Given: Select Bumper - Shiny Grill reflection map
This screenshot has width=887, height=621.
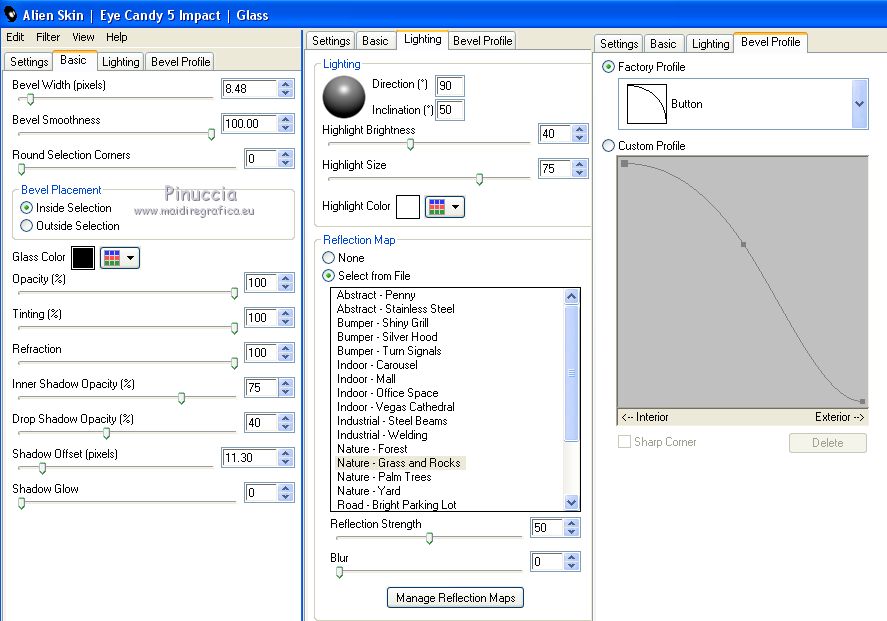Looking at the screenshot, I should coord(383,323).
